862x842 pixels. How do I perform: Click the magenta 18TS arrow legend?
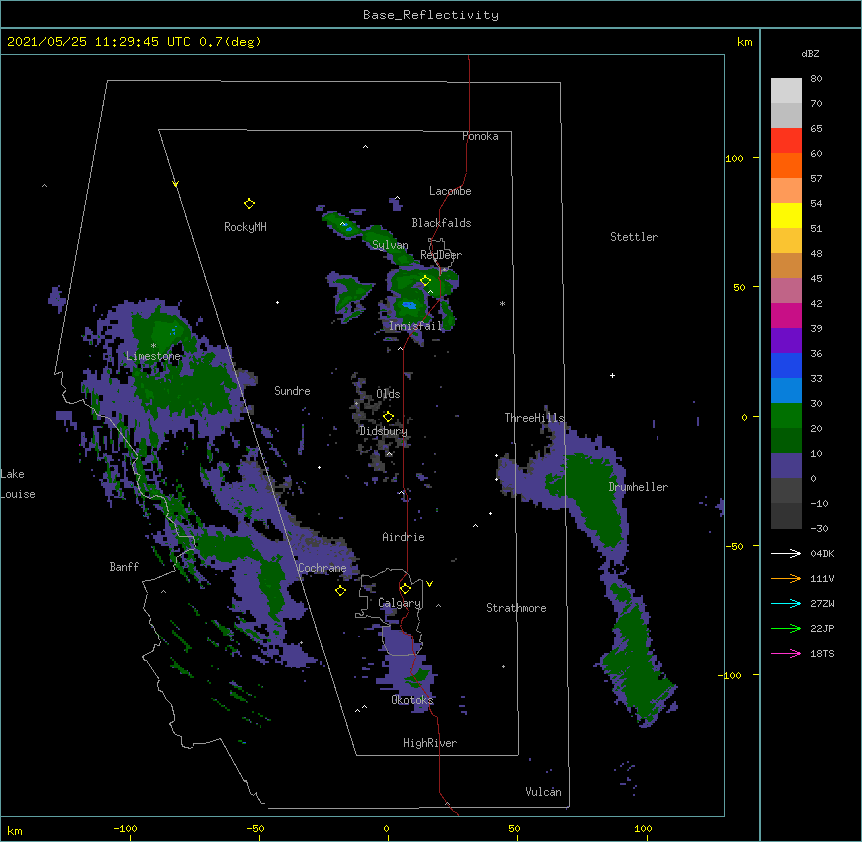click(786, 653)
